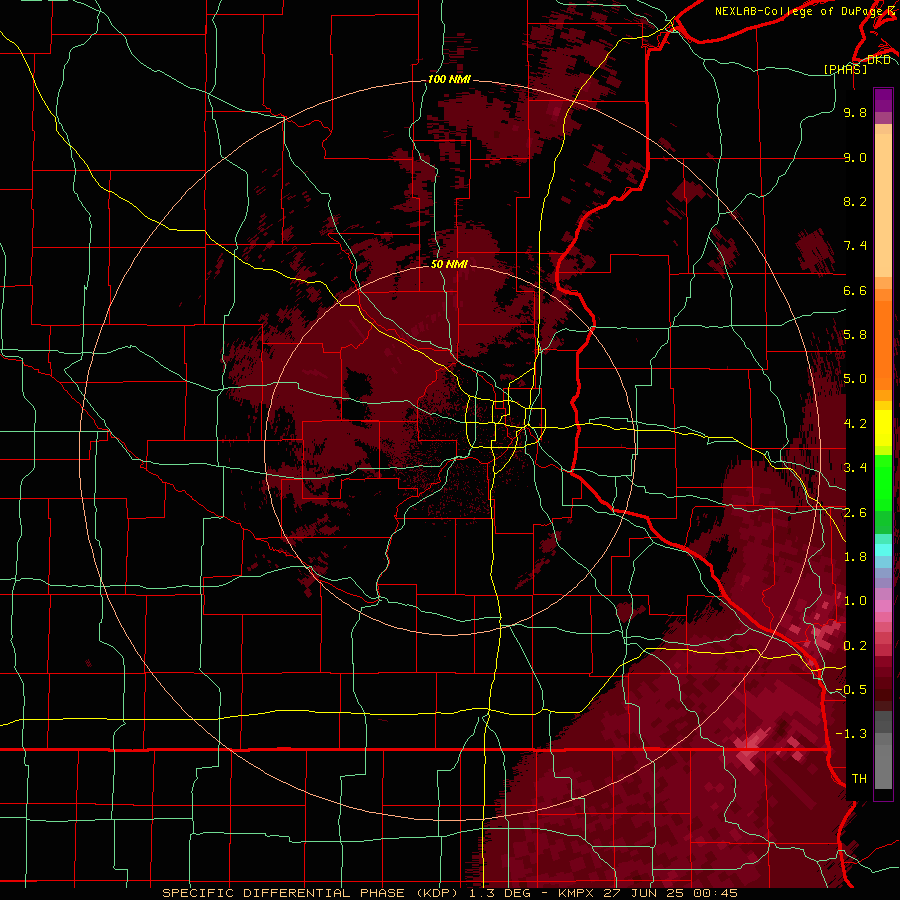Click the 9.0 value on the color scale
The width and height of the screenshot is (900, 900).
coord(855,157)
